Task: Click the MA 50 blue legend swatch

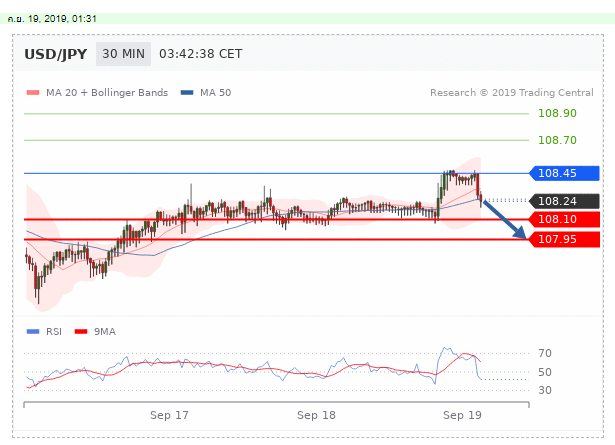Action: point(187,93)
